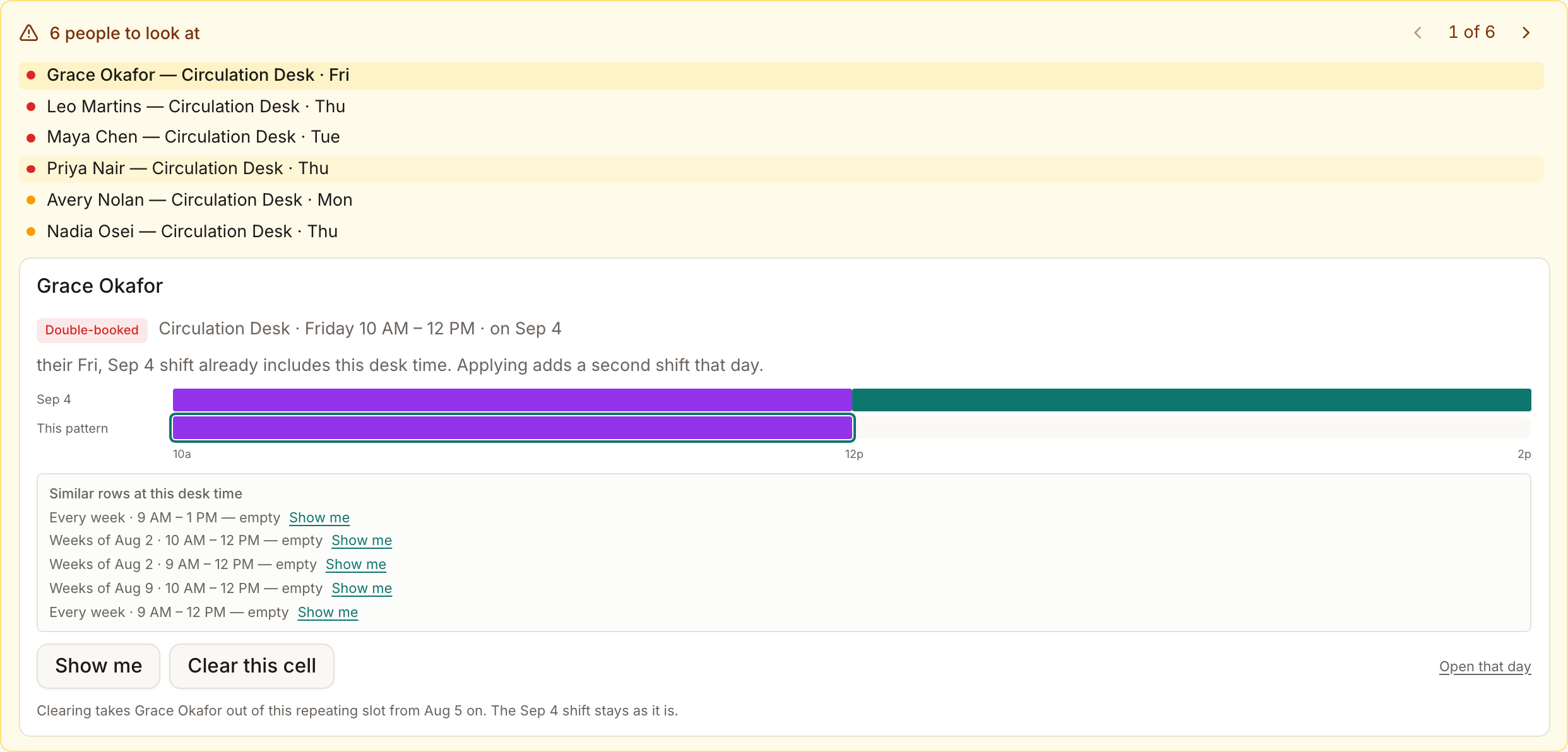This screenshot has width=1568, height=752.
Task: Click the 12p time axis label
Action: pos(854,454)
